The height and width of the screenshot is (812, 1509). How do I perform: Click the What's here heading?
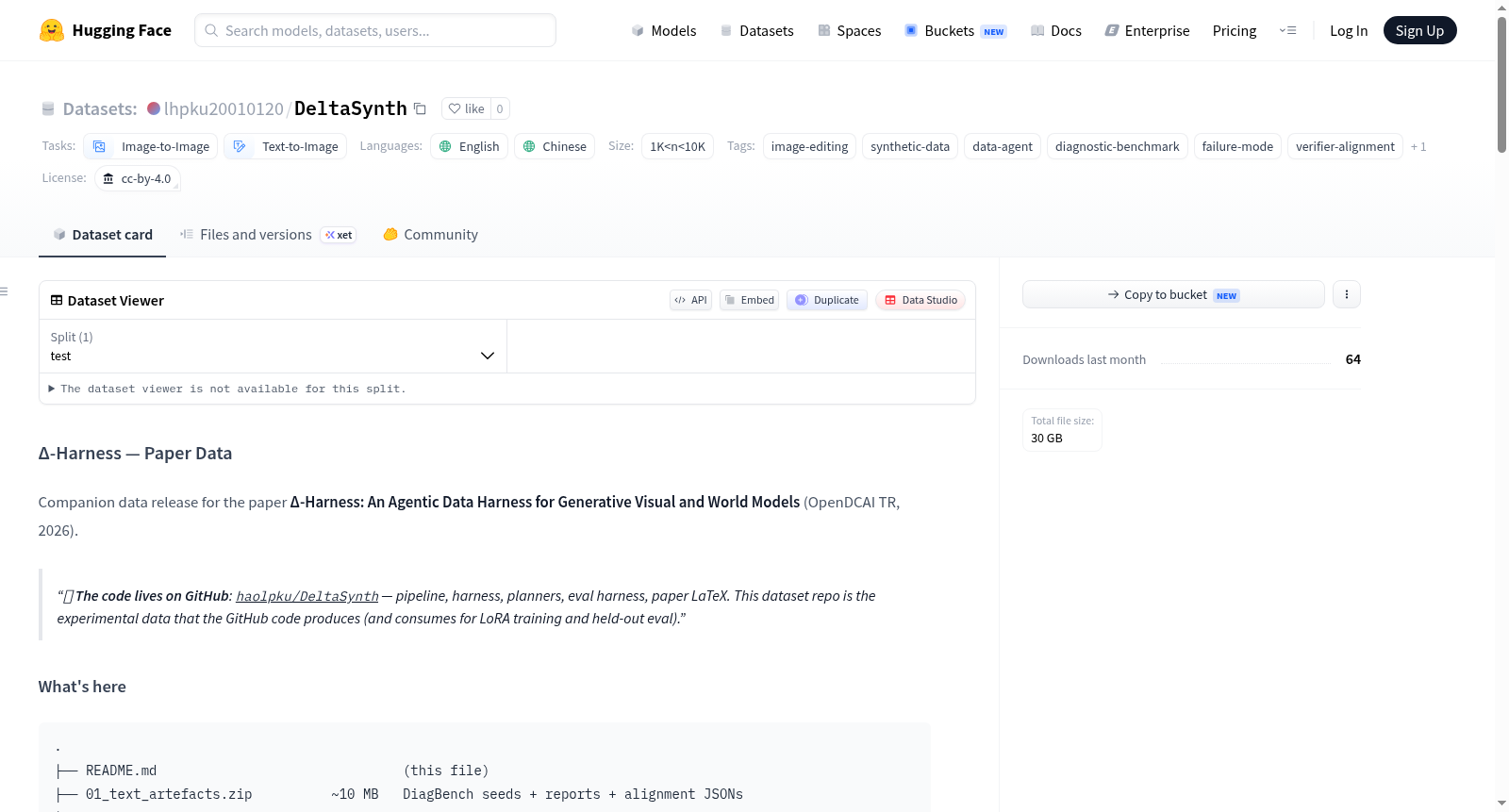click(x=82, y=687)
